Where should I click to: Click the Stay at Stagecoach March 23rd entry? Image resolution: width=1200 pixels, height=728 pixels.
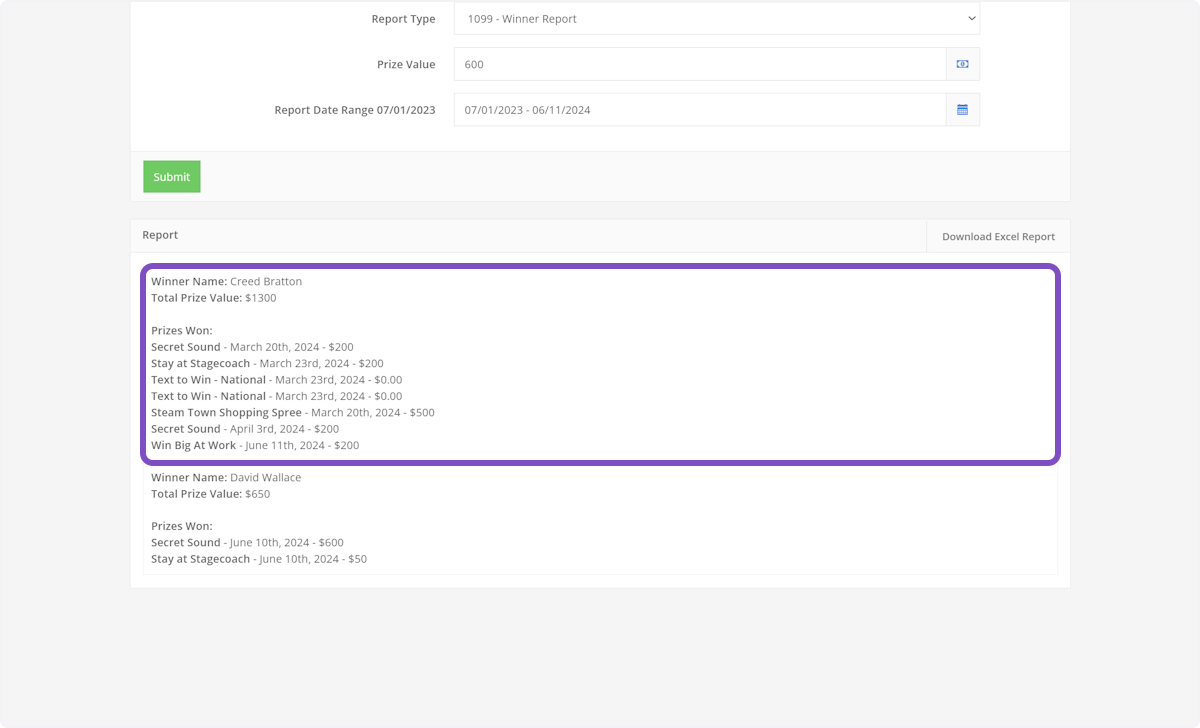click(x=267, y=364)
